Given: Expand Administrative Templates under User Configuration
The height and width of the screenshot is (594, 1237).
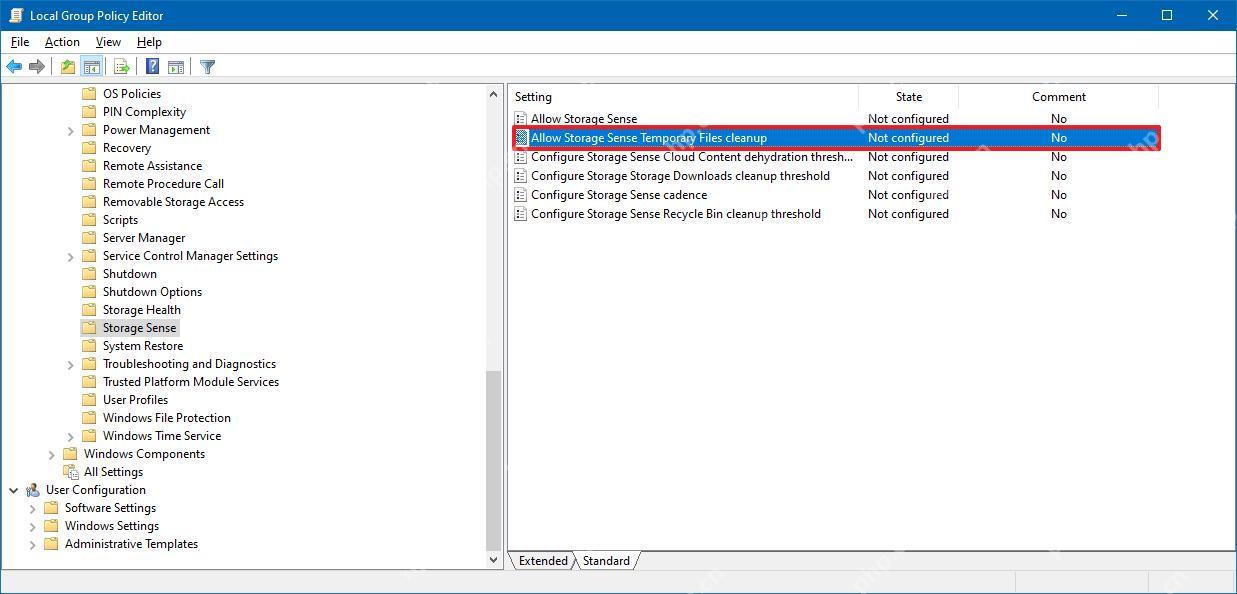Looking at the screenshot, I should coord(32,544).
